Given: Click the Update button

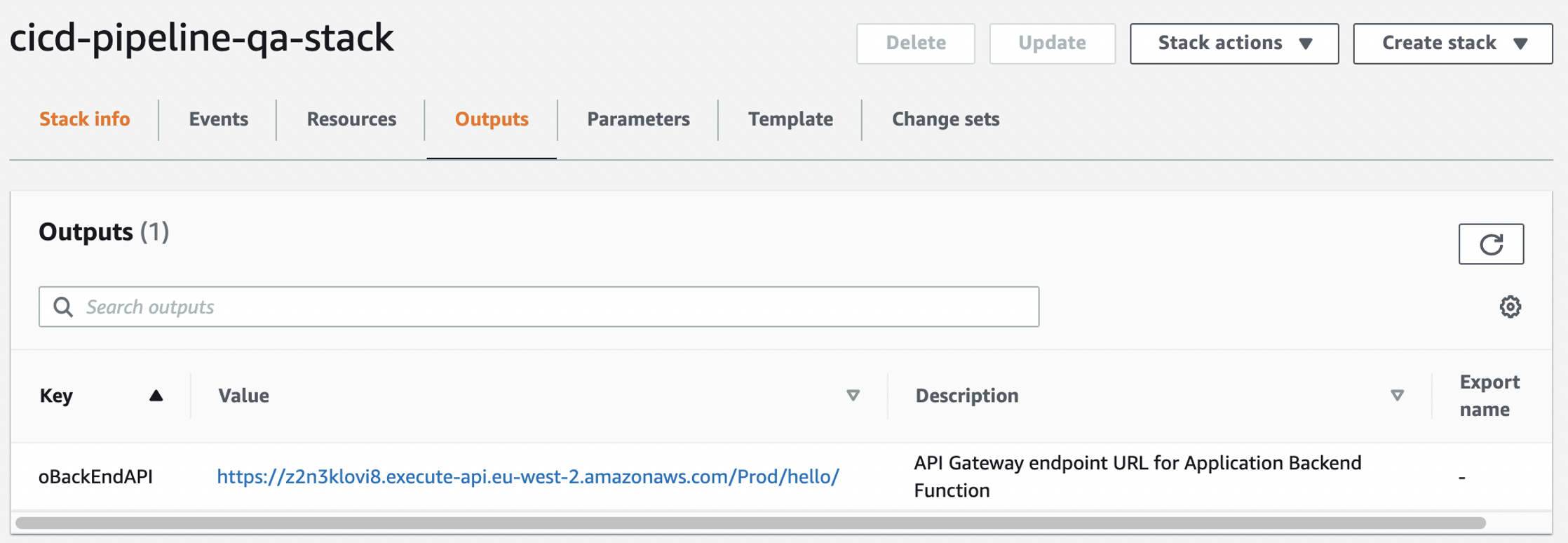Looking at the screenshot, I should (1052, 43).
